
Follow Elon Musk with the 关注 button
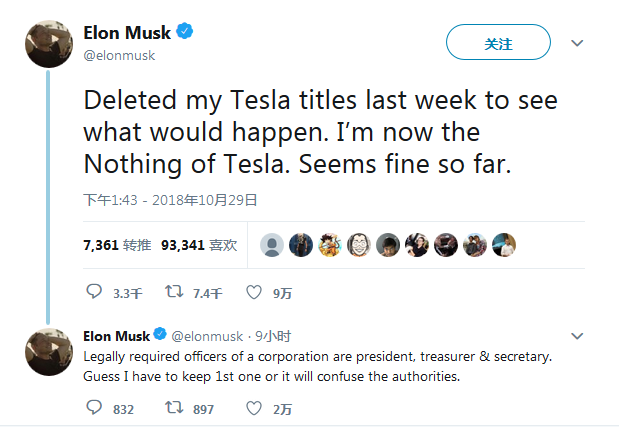[x=498, y=42]
